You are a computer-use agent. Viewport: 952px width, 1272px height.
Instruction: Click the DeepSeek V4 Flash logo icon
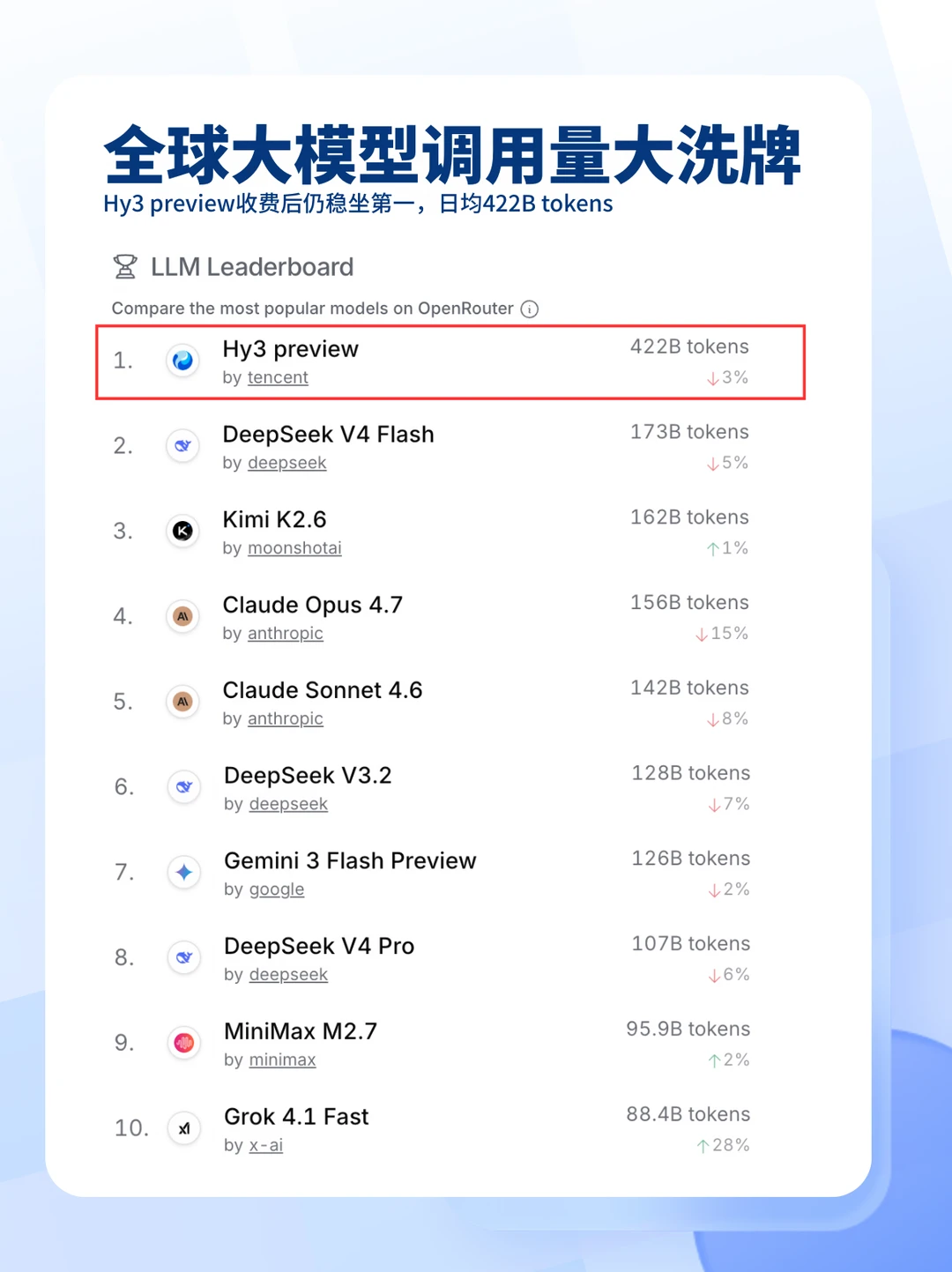coord(182,446)
